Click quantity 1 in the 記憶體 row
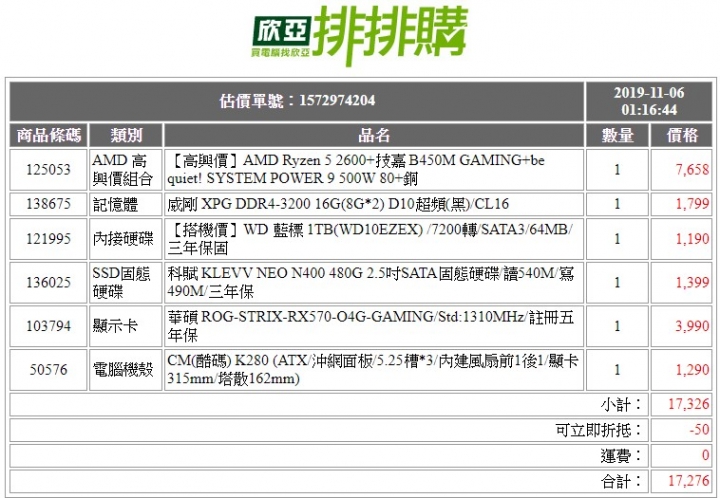 [x=617, y=204]
